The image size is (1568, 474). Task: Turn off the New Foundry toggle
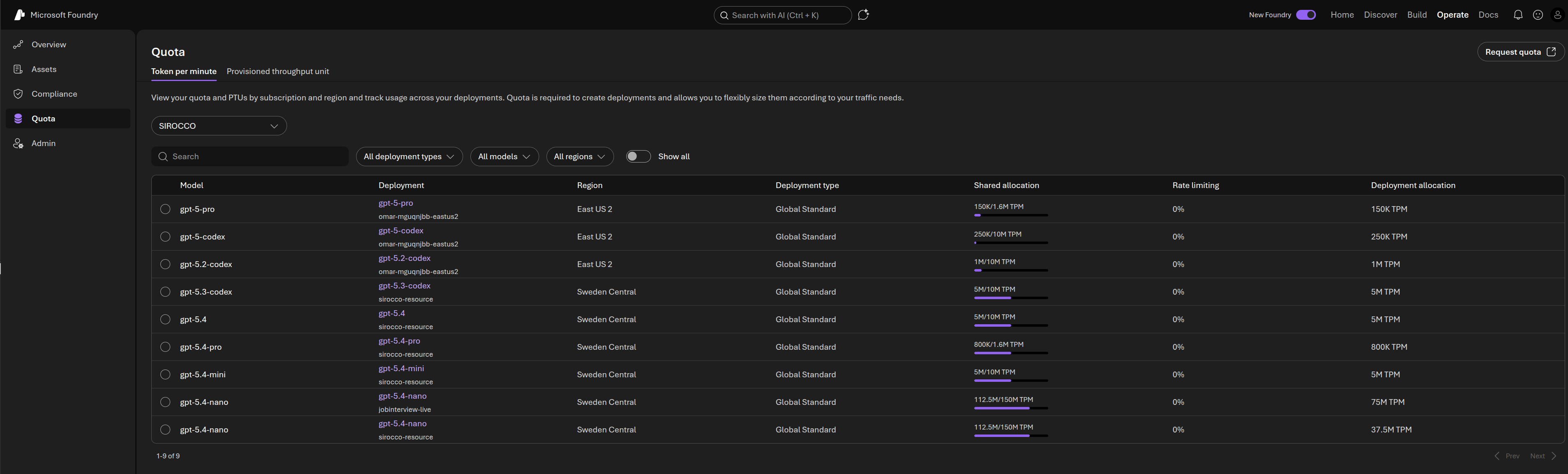1306,15
